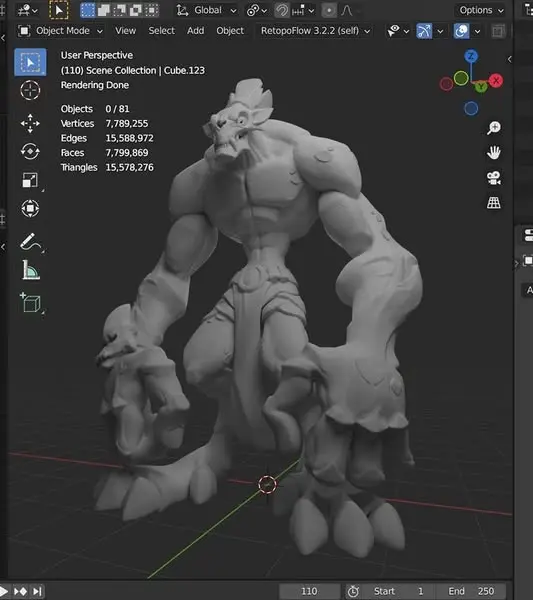Click the Pan hand viewport icon
Image resolution: width=533 pixels, height=600 pixels.
coord(494,153)
